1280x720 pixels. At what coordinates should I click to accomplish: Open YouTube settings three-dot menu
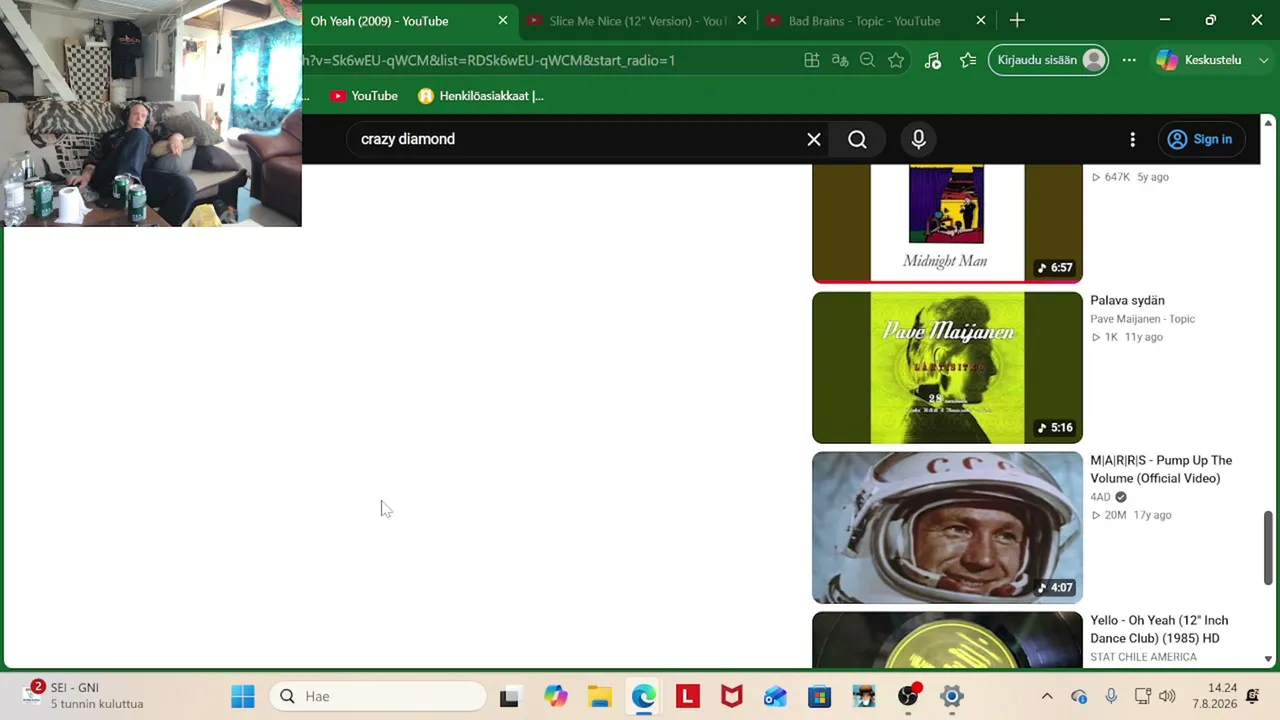[1132, 139]
